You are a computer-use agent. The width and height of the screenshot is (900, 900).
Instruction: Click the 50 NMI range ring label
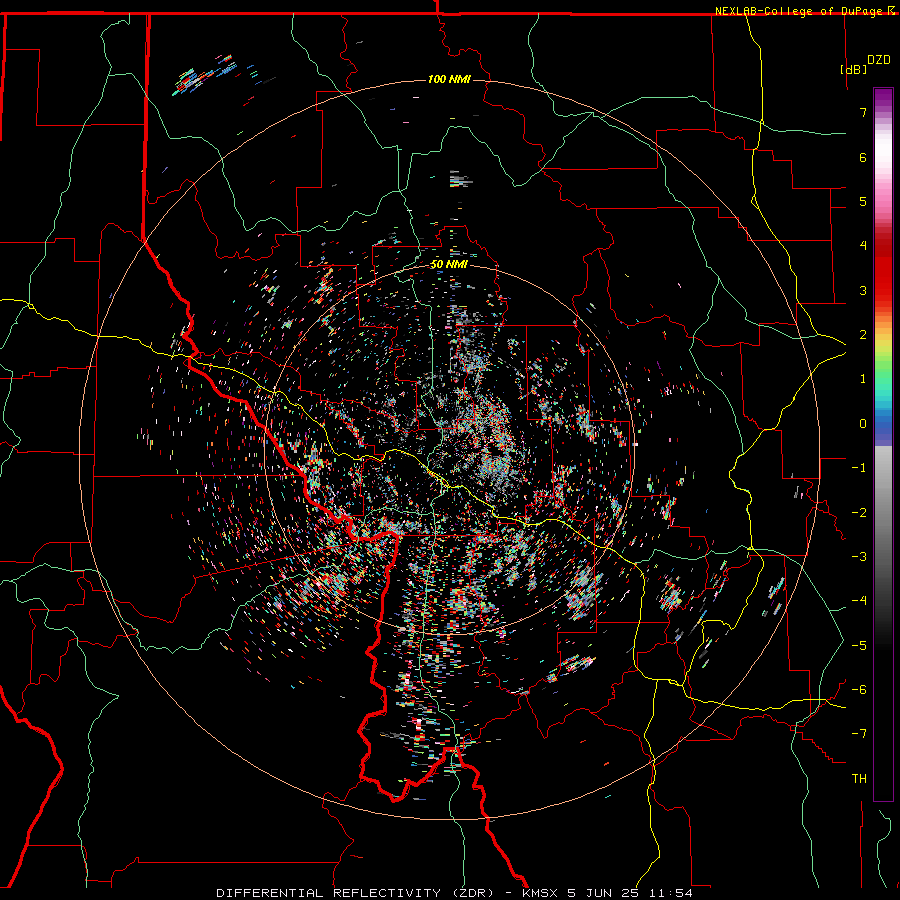tap(449, 265)
